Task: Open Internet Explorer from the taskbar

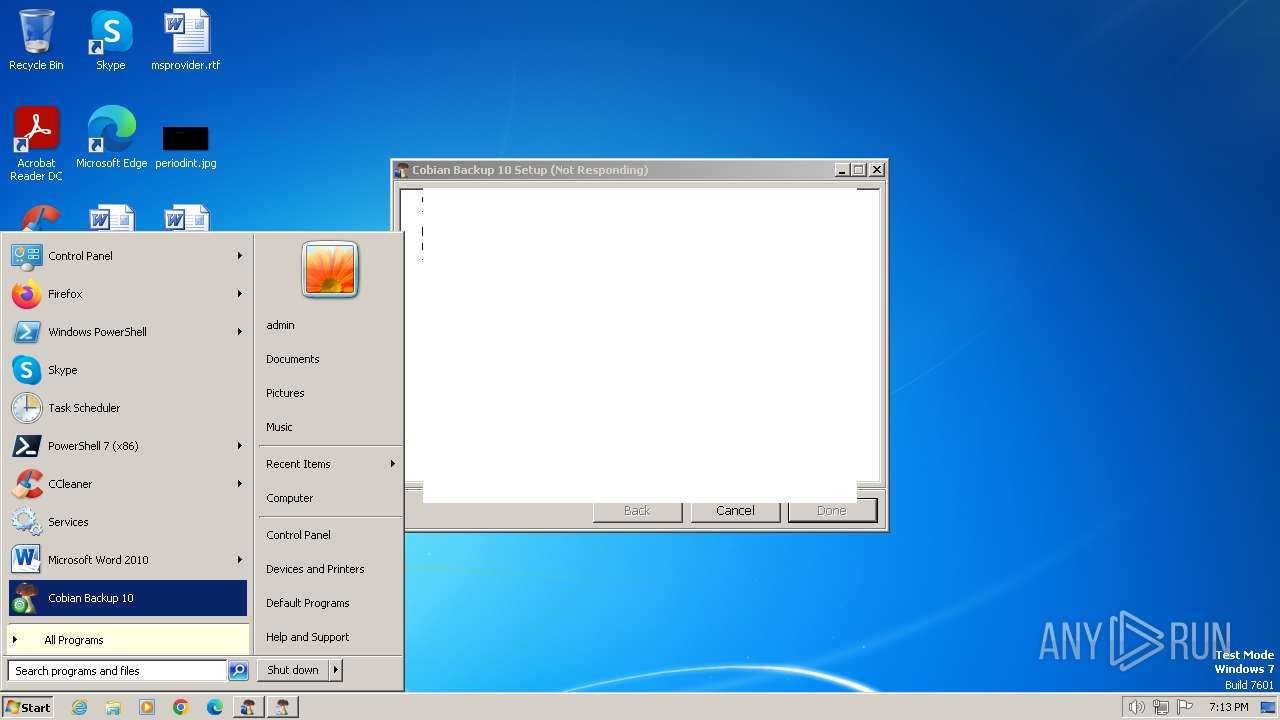Action: (80, 707)
